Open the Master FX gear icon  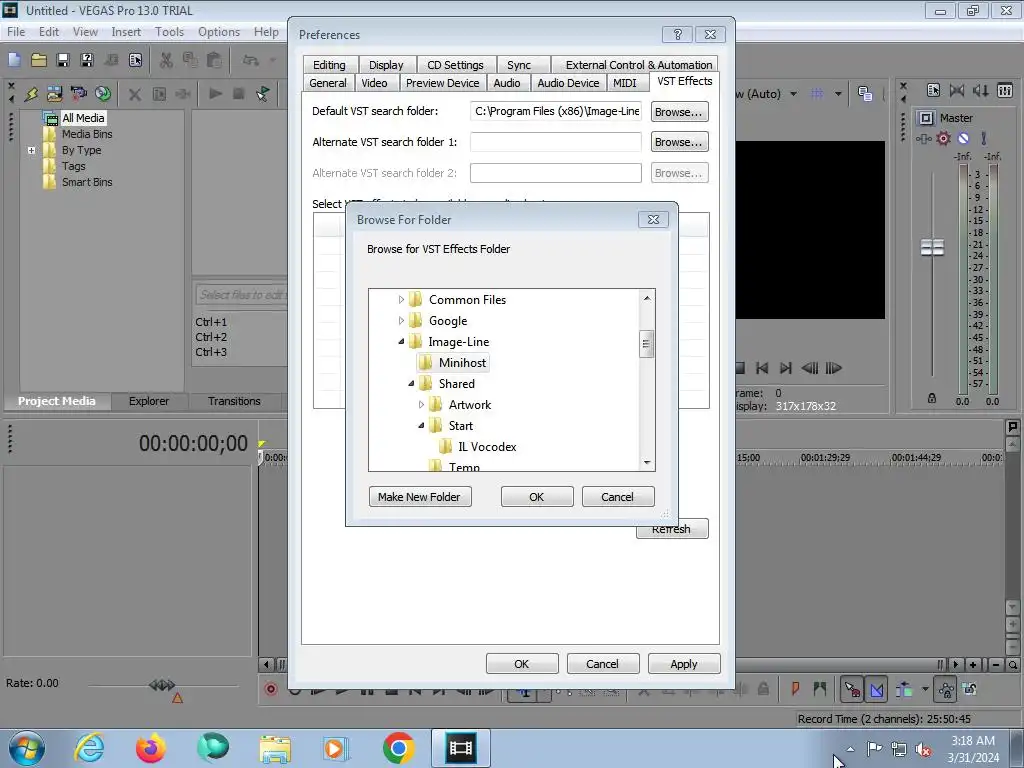pos(943,138)
